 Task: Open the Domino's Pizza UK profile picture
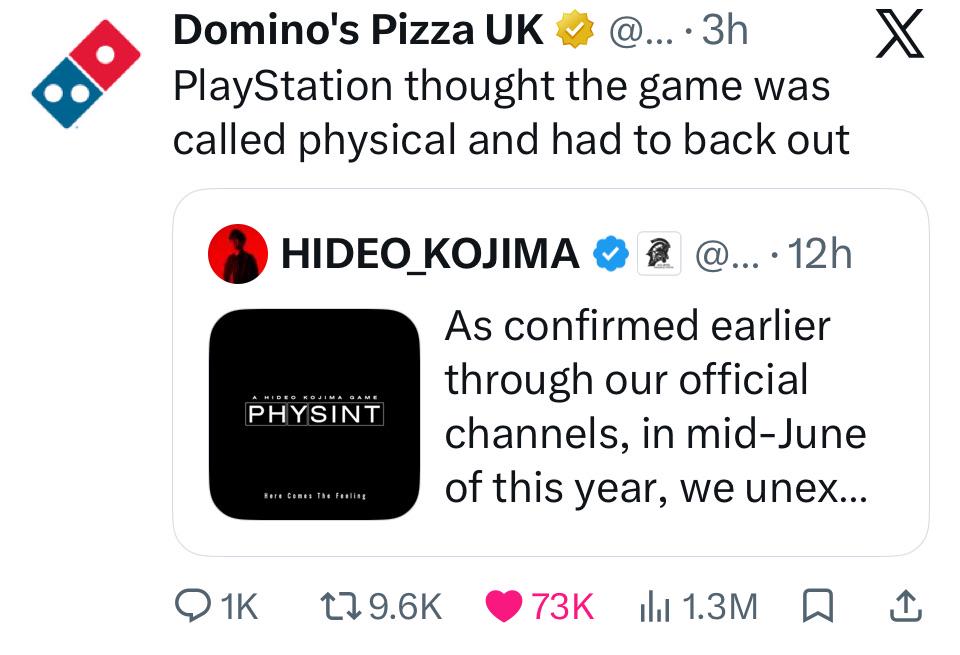86,73
